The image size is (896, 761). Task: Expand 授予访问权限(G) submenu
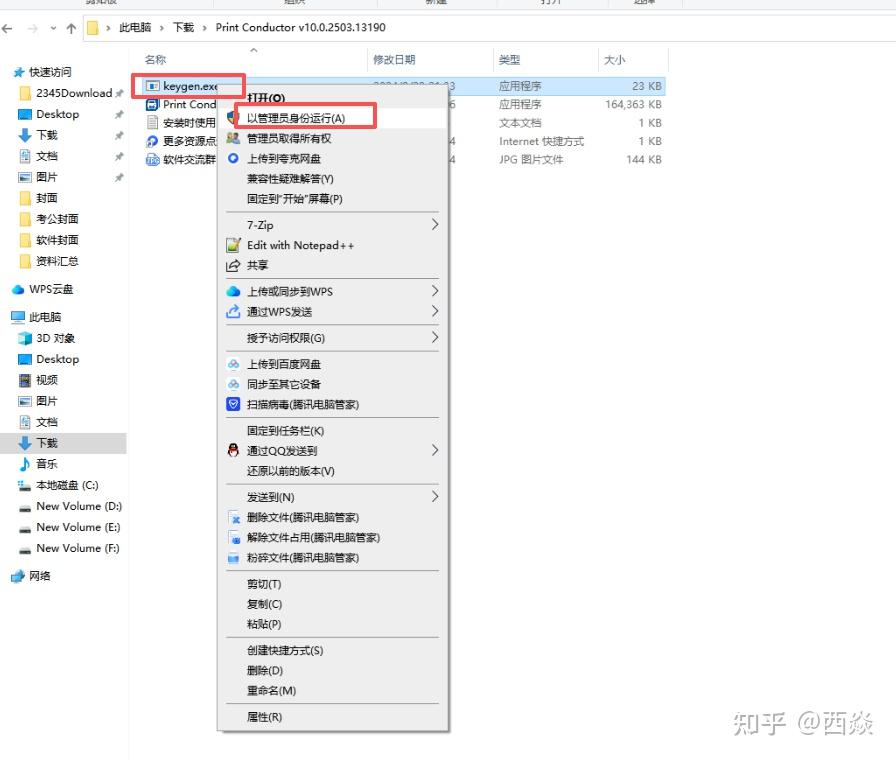(333, 338)
